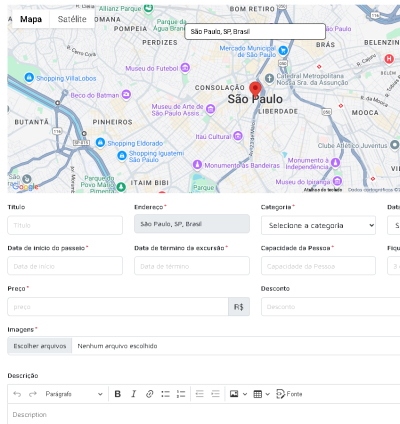Select the Mapa map view tab
The width and height of the screenshot is (400, 424).
point(31,19)
